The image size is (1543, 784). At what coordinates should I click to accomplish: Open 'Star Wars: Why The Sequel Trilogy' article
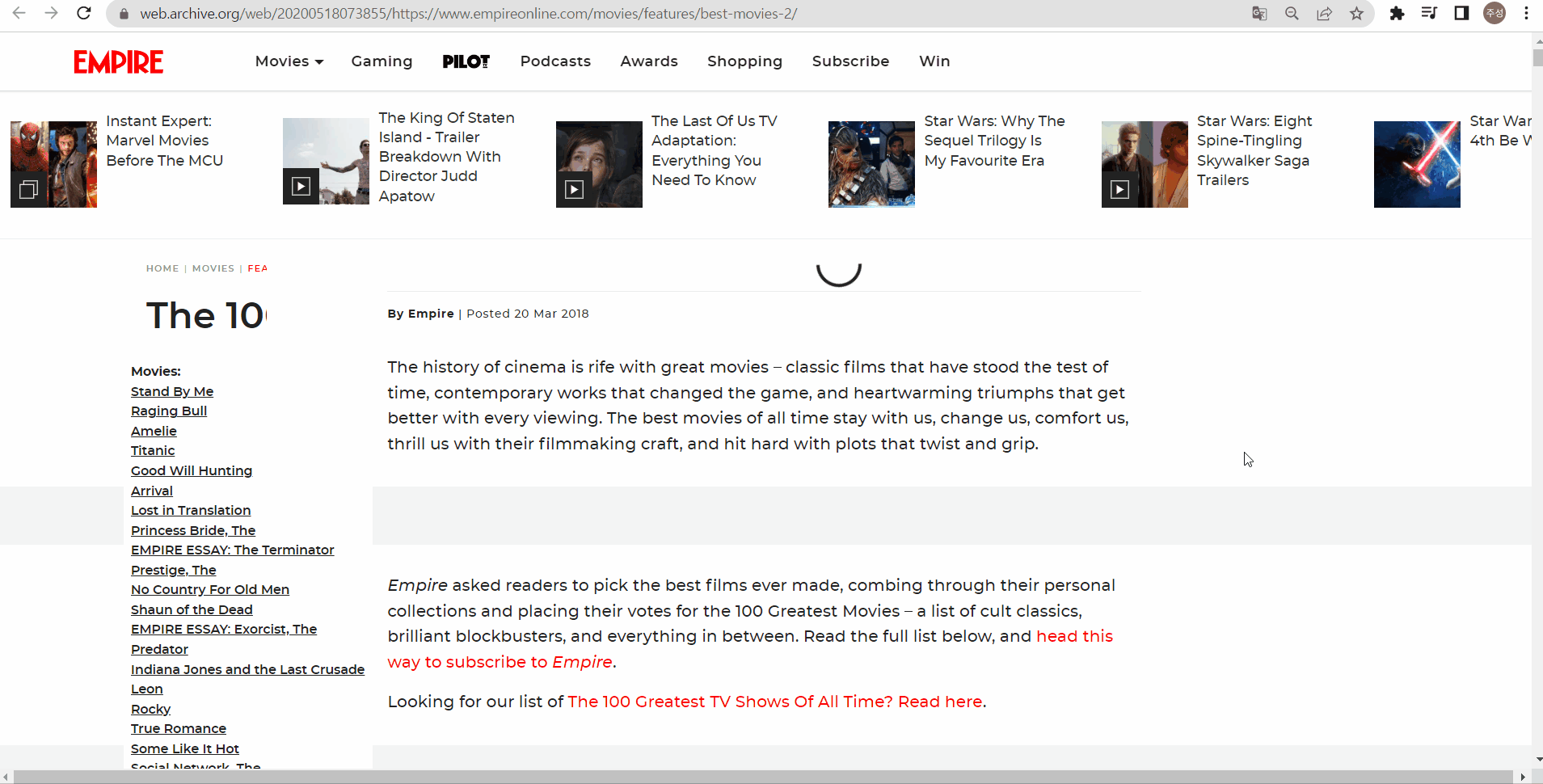(x=994, y=141)
